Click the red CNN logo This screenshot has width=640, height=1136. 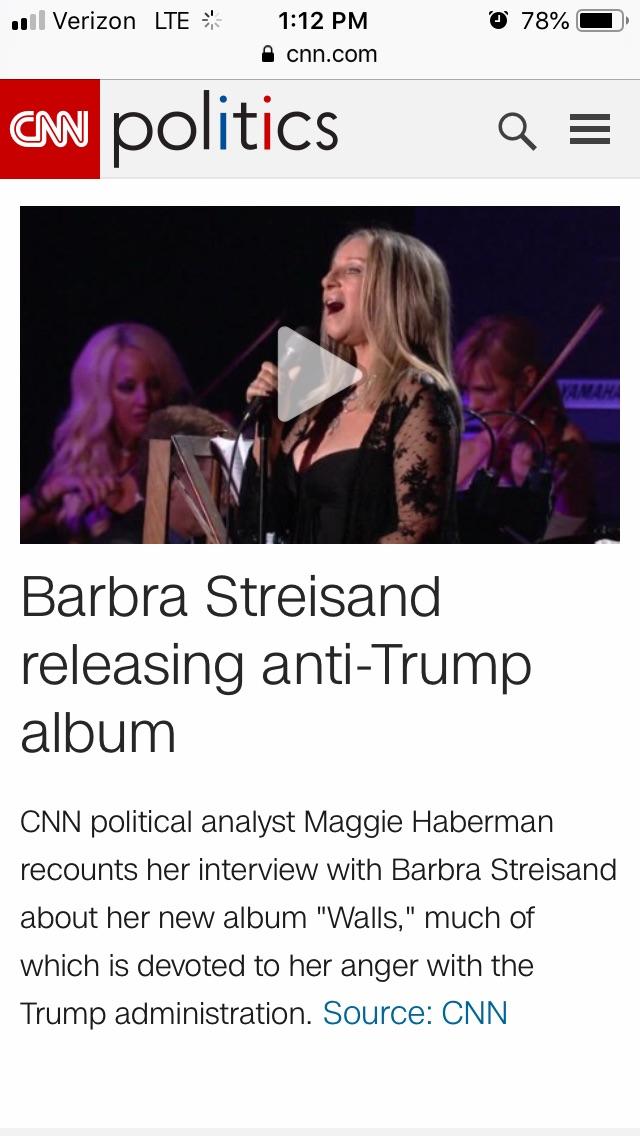tap(49, 129)
